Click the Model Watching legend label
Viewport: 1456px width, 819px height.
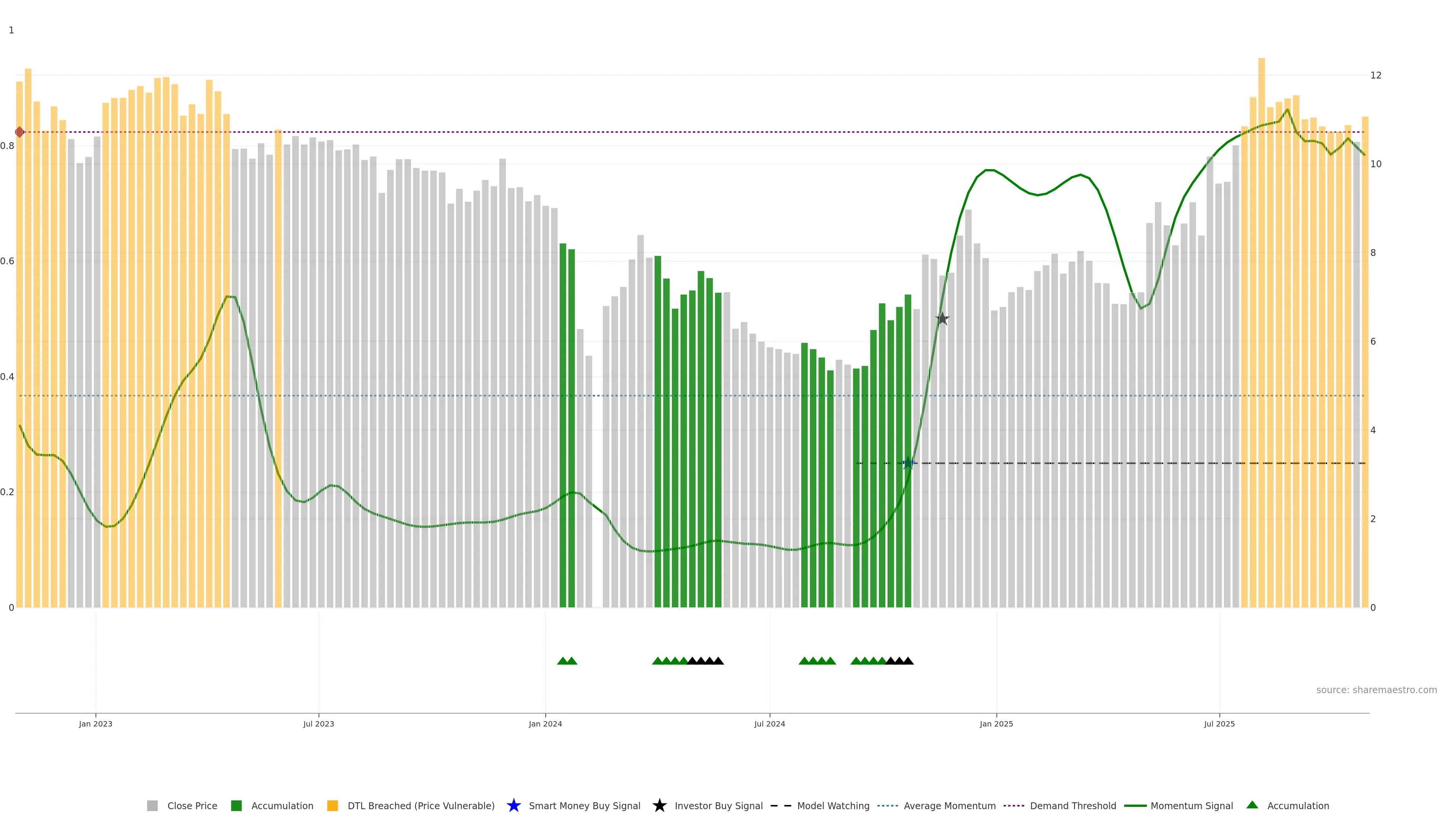point(833,806)
